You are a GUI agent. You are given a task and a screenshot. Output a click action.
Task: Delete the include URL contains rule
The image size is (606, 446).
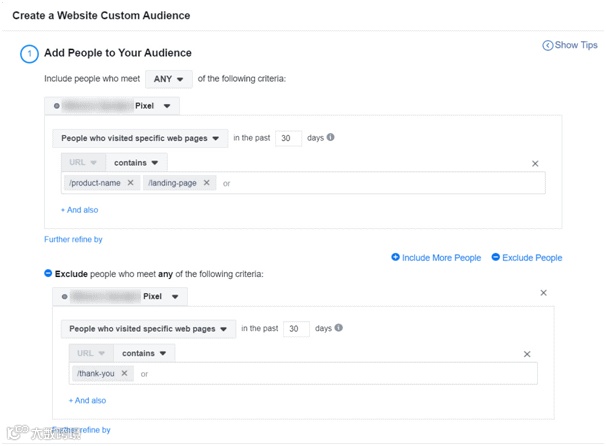pyautogui.click(x=535, y=163)
